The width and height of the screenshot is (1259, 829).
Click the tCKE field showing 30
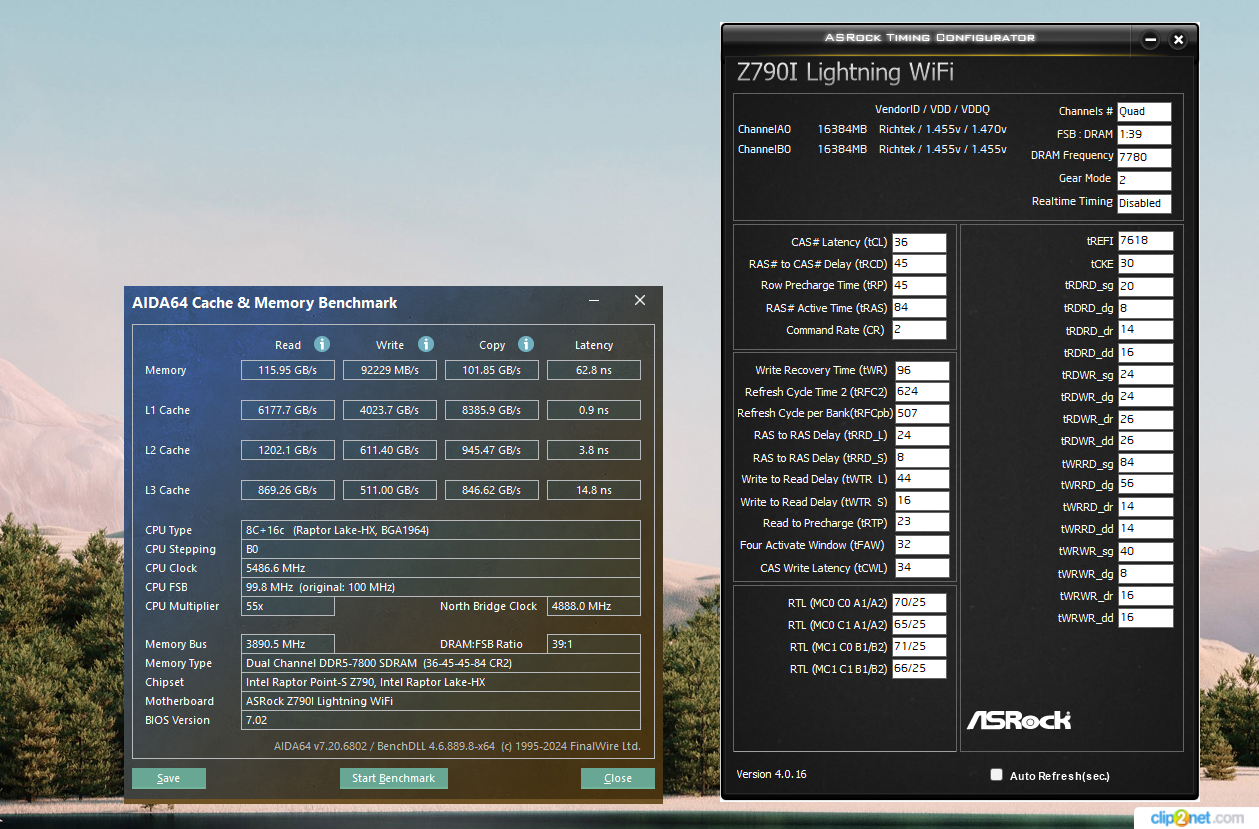coord(1145,264)
